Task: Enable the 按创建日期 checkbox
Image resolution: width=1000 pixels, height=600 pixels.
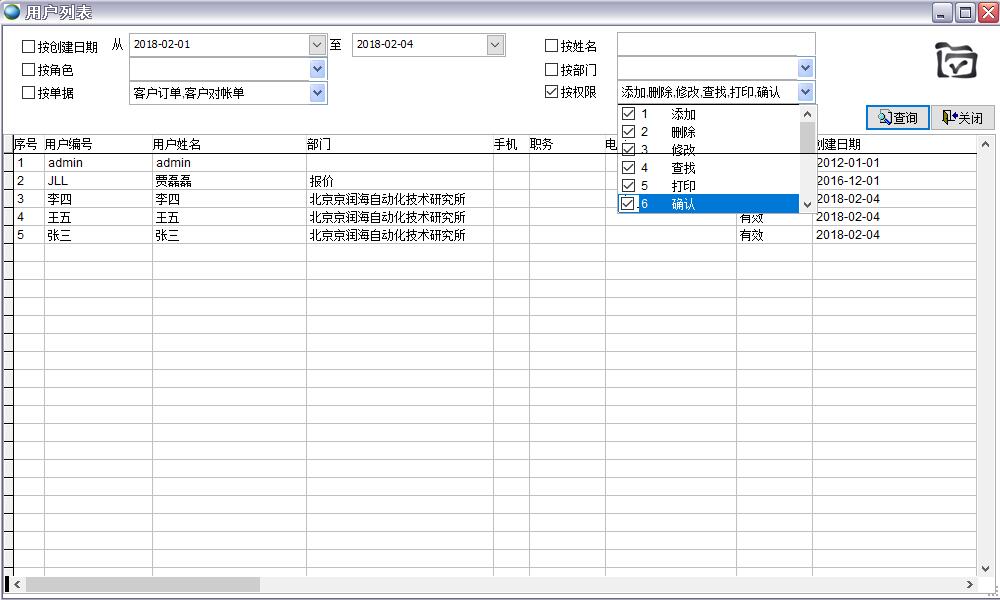Action: click(29, 46)
